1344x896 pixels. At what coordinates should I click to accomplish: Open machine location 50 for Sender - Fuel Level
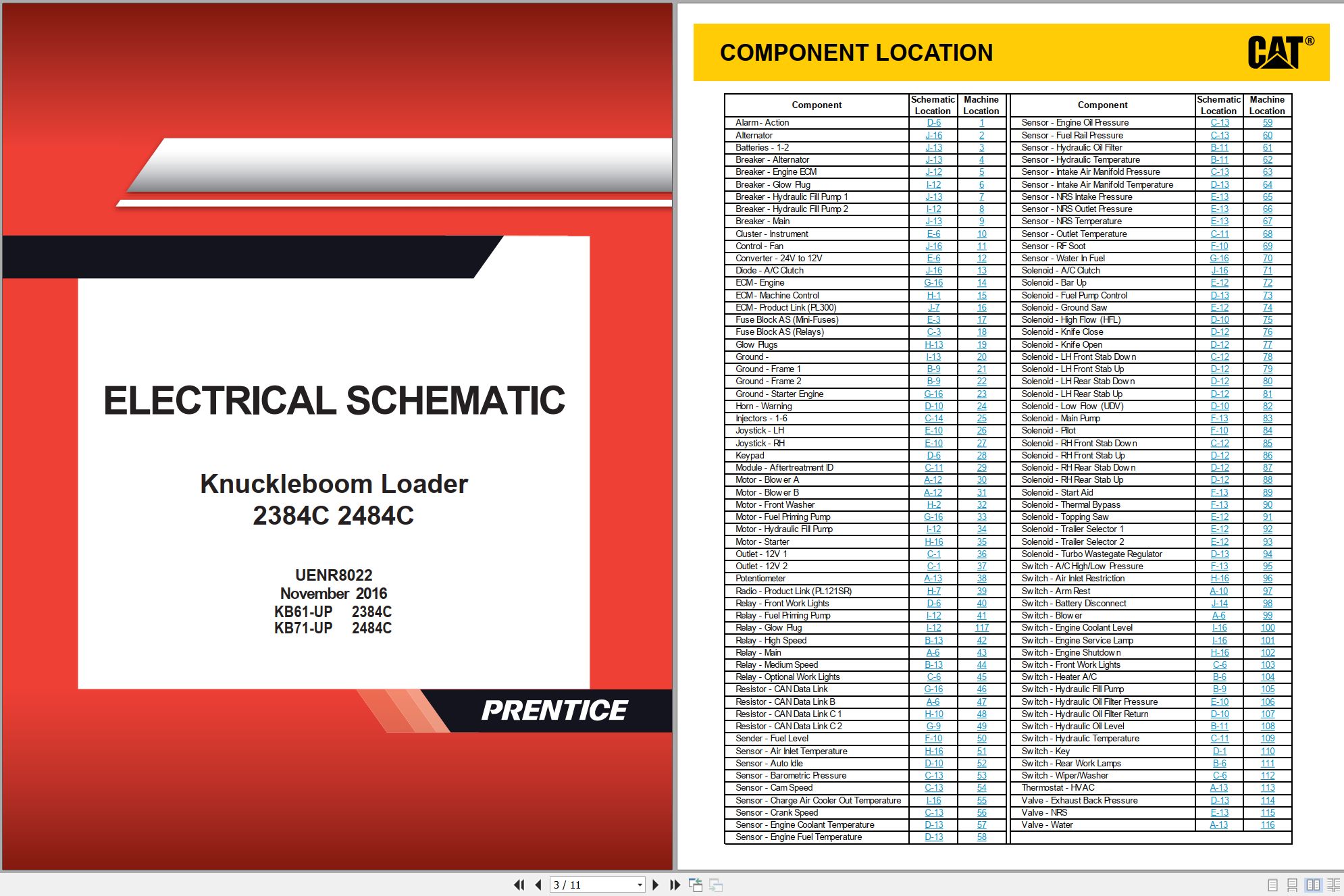point(981,739)
